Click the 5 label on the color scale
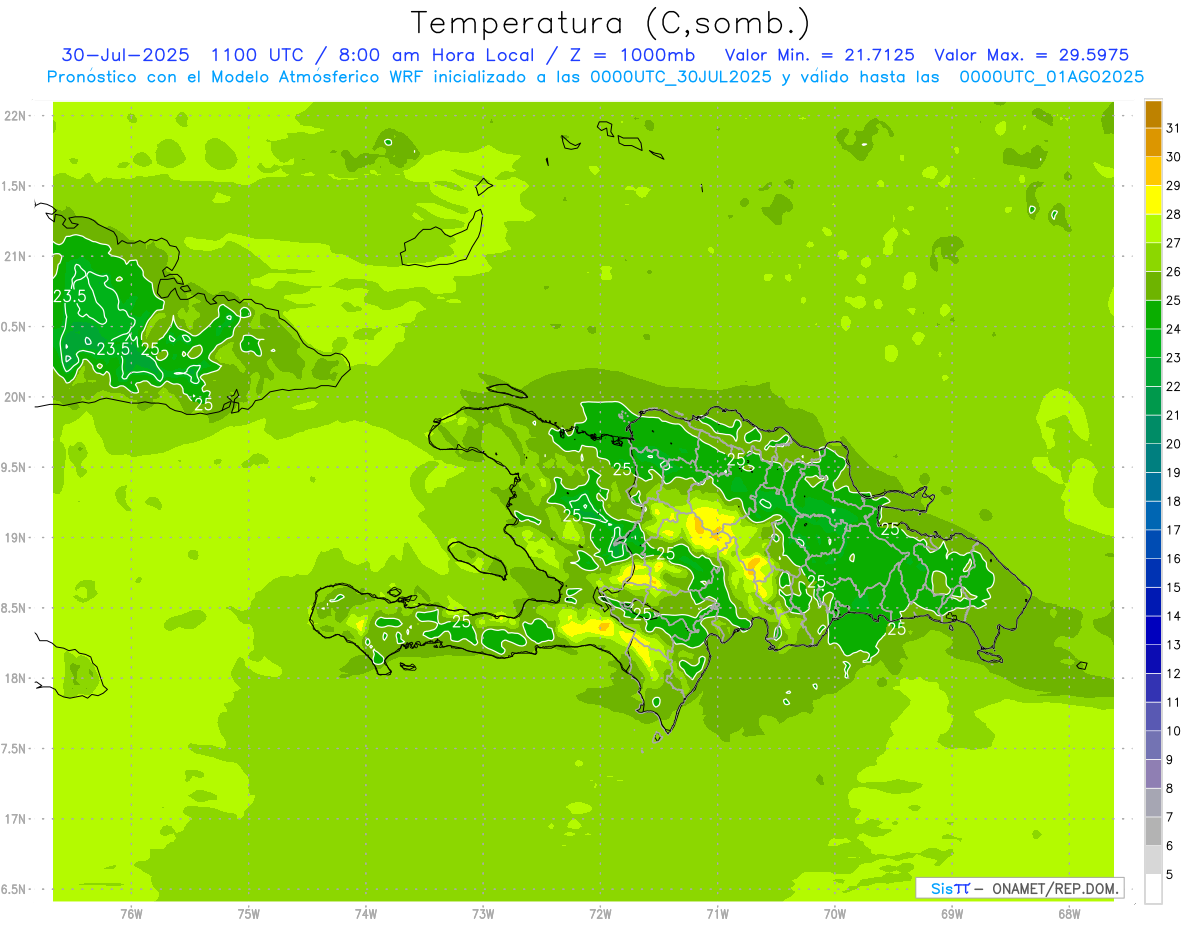 1170,874
